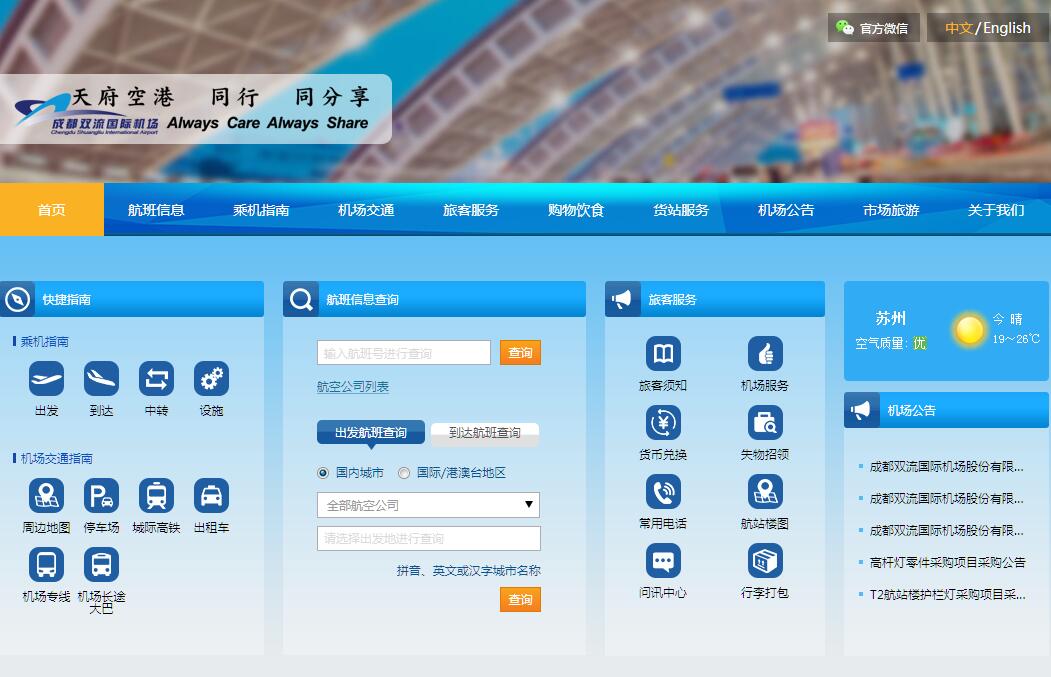Click 查询 button next to flight number field

(520, 353)
